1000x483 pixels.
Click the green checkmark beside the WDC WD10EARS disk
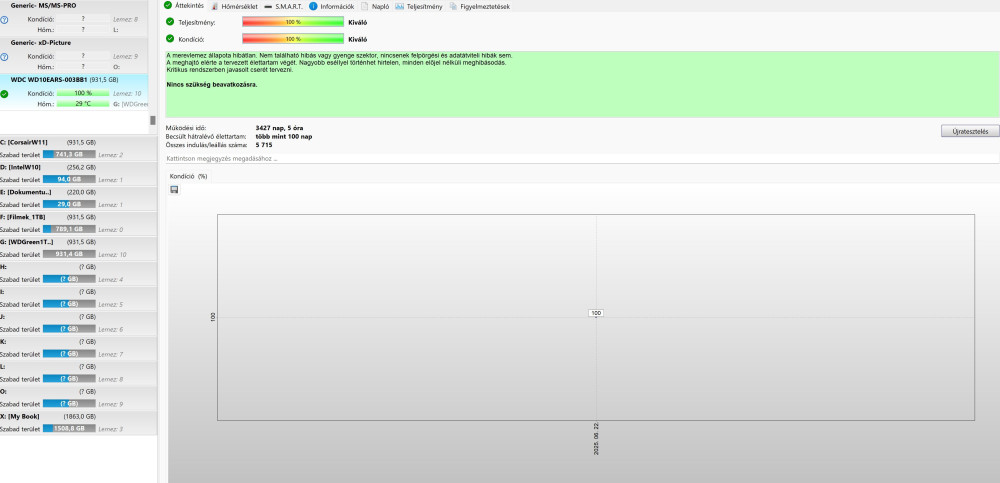5,93
